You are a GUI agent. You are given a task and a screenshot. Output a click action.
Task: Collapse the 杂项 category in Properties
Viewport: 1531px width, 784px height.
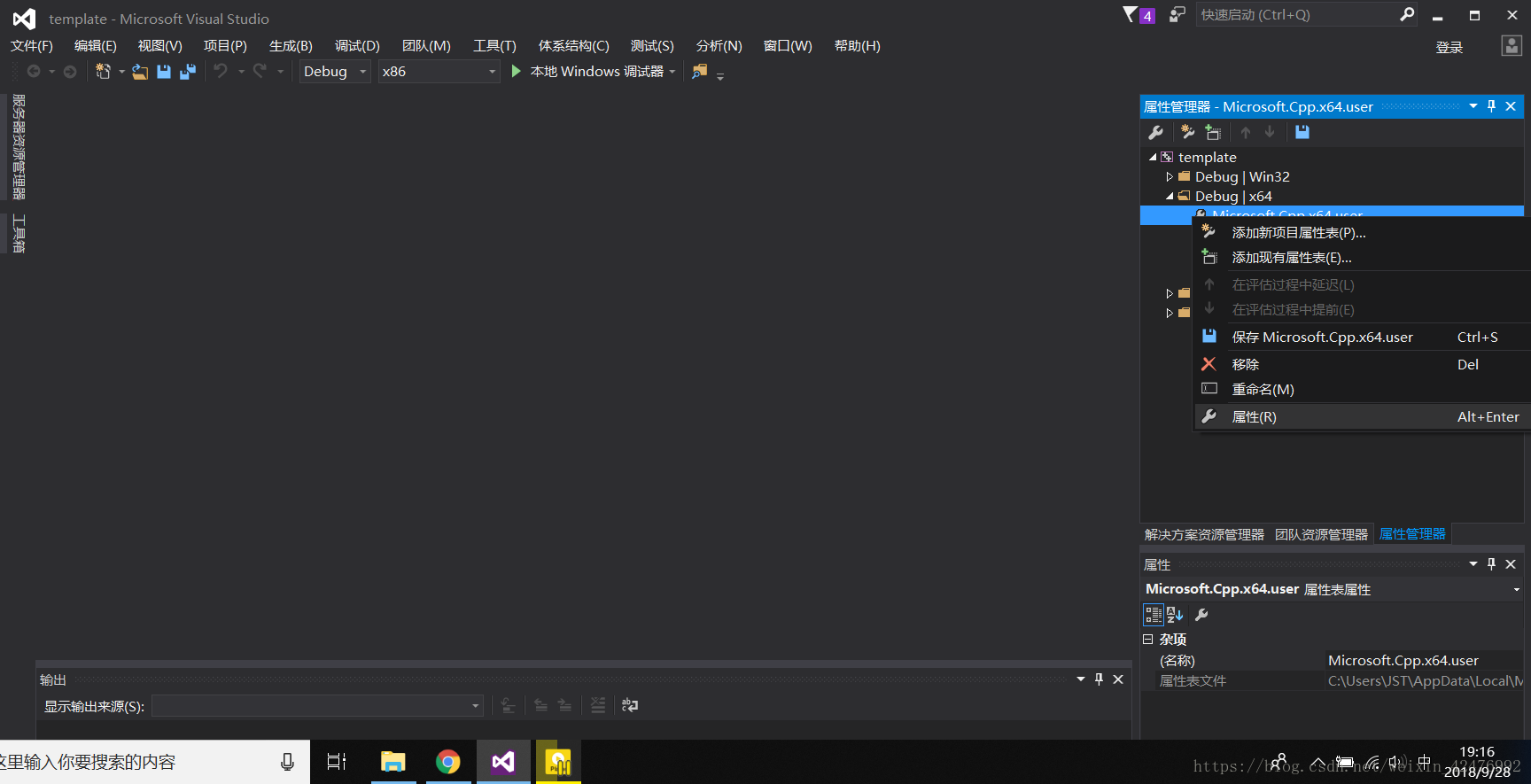(x=1147, y=639)
